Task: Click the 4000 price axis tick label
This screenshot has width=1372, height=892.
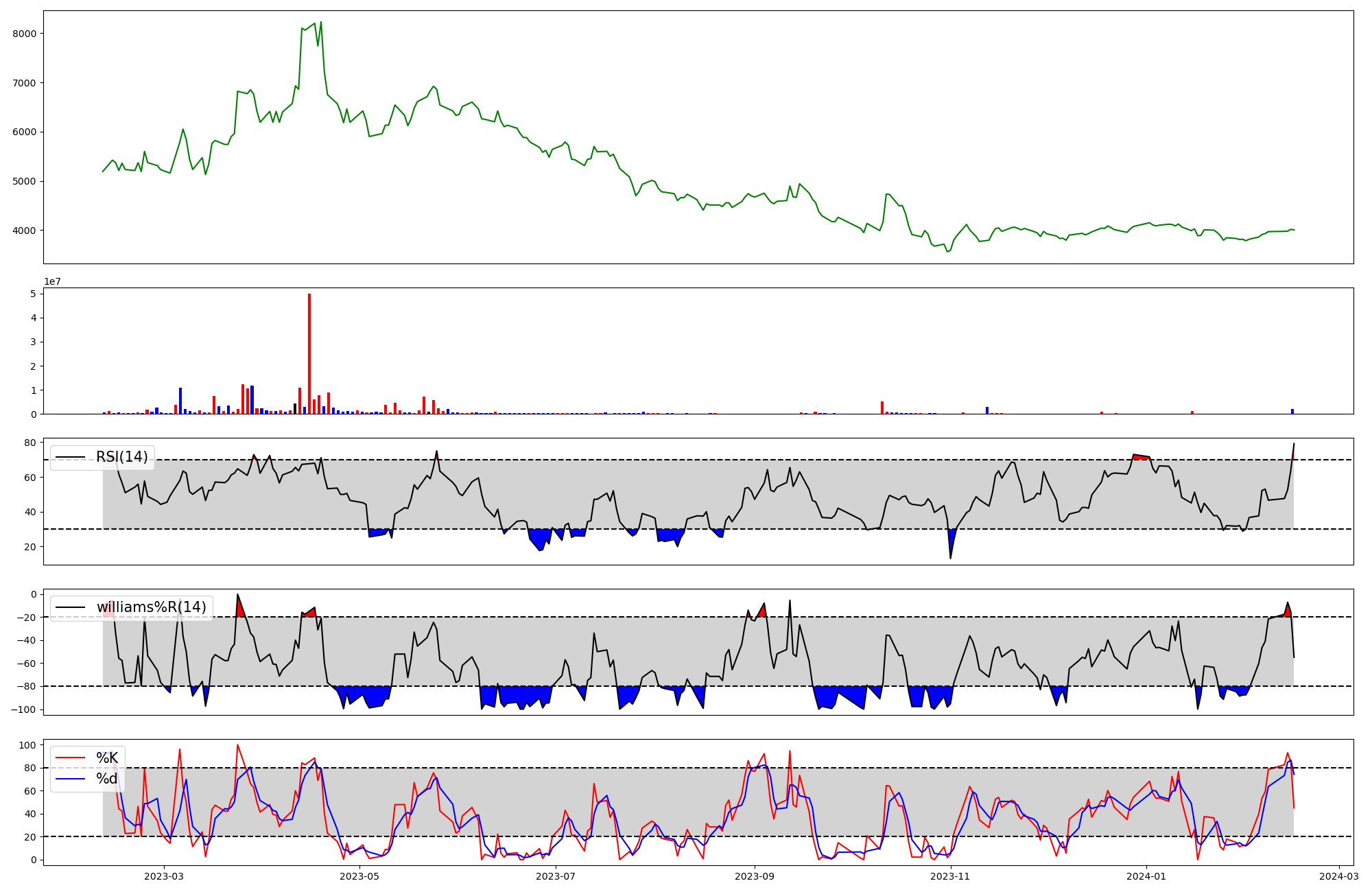Action: coord(25,231)
